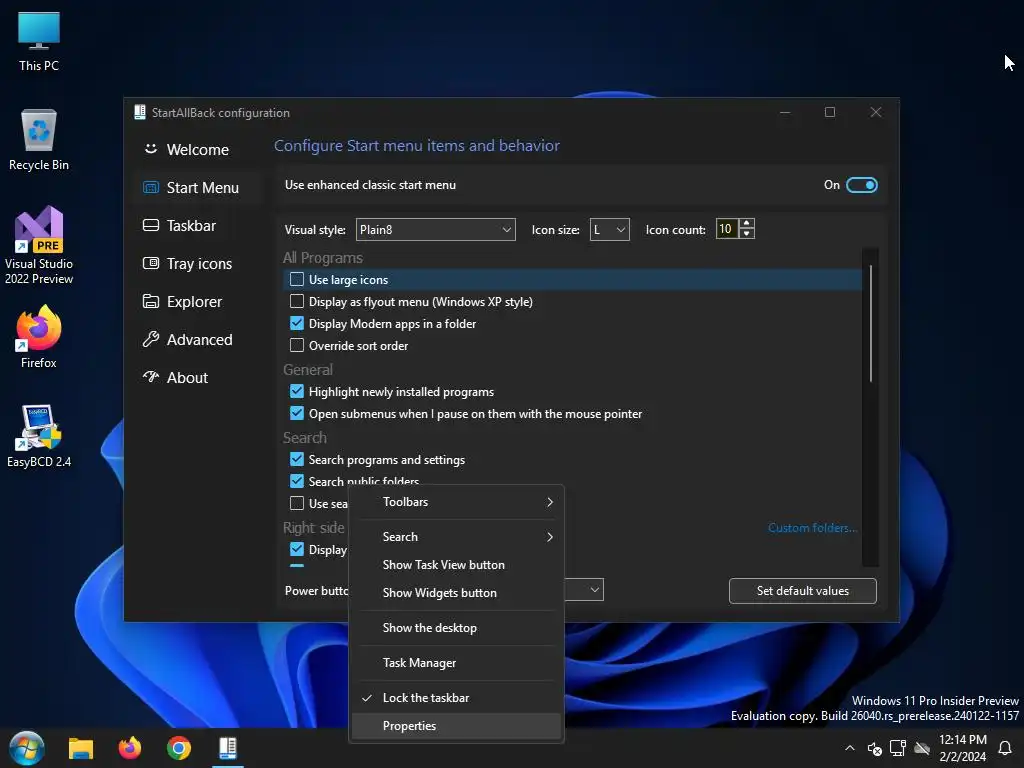Click the tray icon with x badge
The height and width of the screenshot is (768, 1024).
click(874, 748)
